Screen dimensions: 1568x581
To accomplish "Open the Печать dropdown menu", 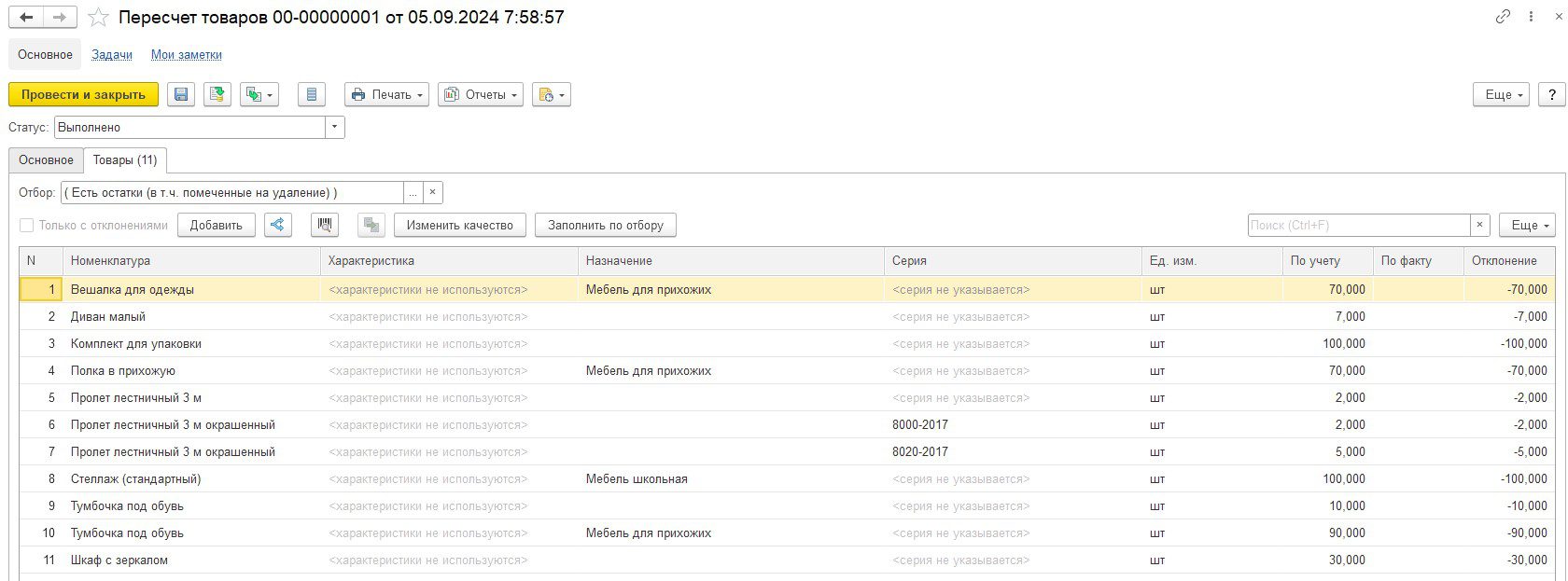I will tap(386, 94).
